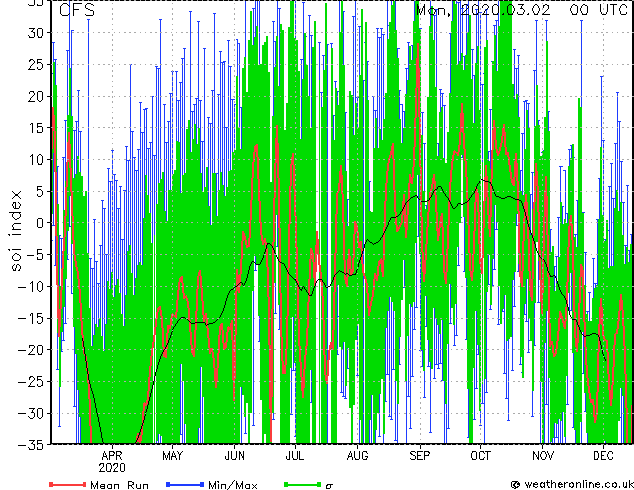Click the '-10' y-axis tick label
The width and height of the screenshot is (634, 490).
(32, 286)
